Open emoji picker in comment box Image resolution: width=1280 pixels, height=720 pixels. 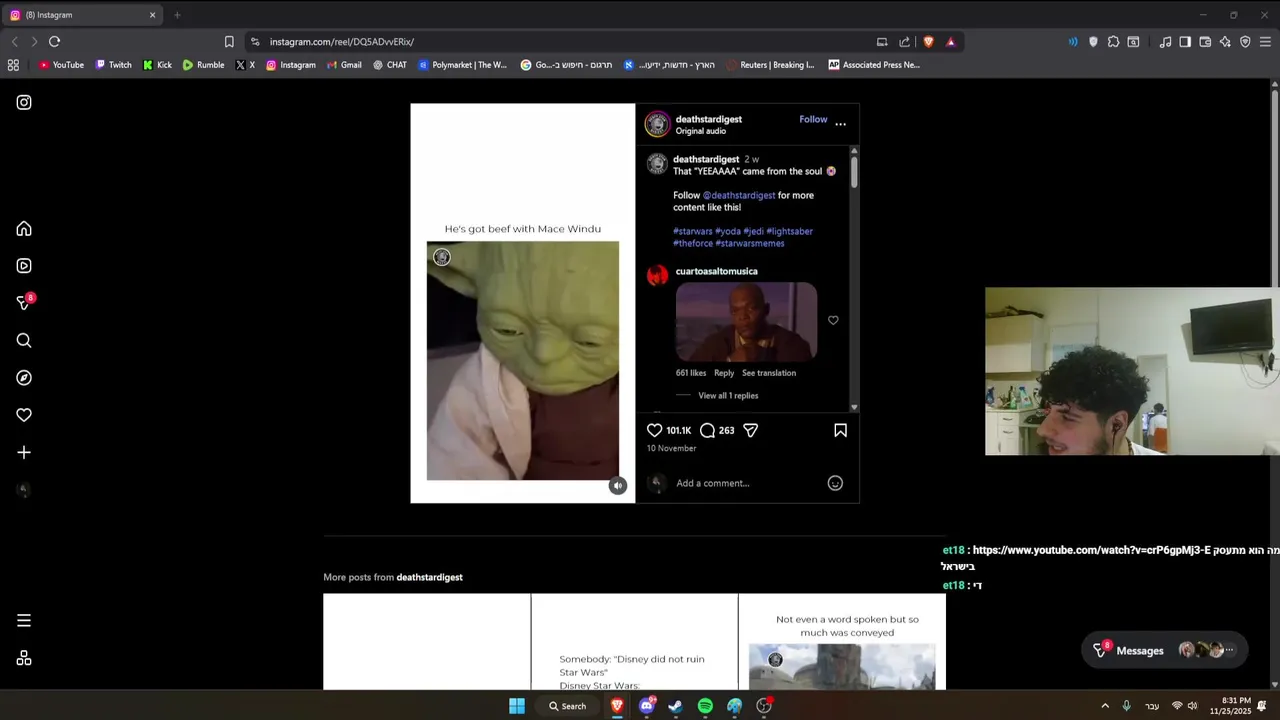[835, 483]
